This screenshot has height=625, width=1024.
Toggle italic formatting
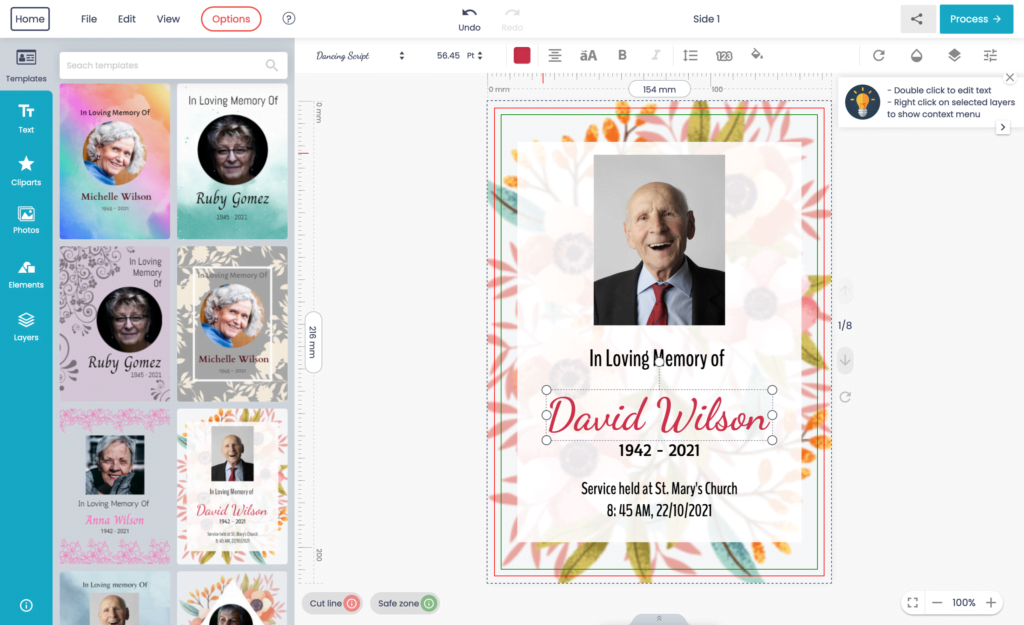click(x=655, y=55)
